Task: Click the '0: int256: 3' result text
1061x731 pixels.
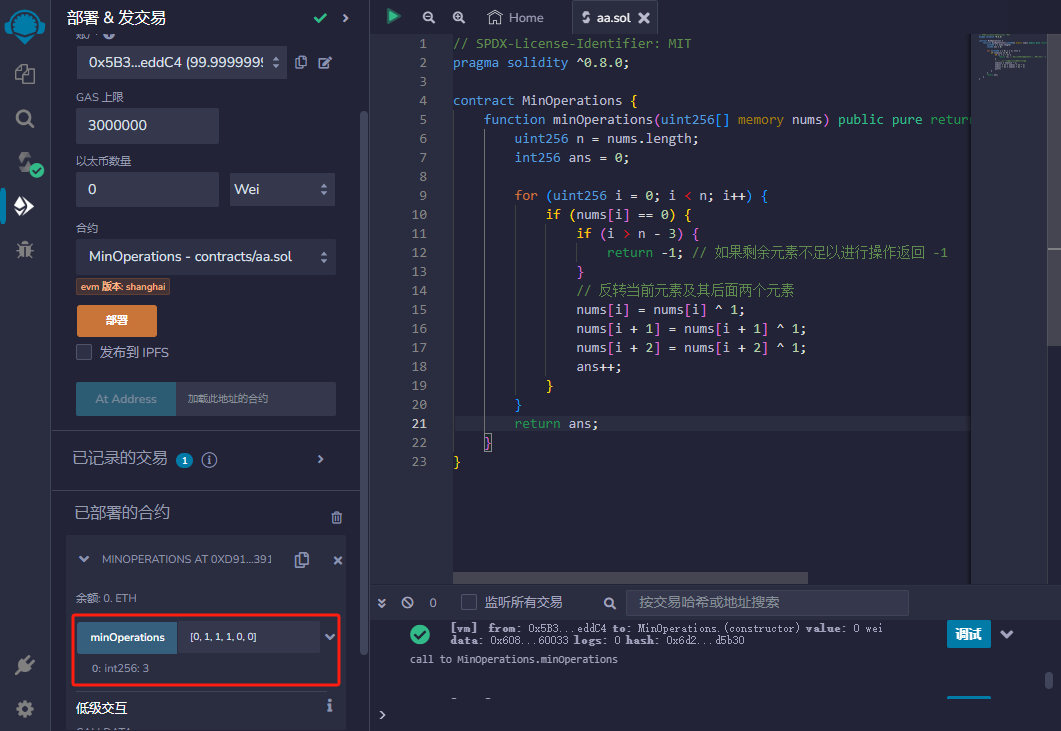Action: click(120, 668)
